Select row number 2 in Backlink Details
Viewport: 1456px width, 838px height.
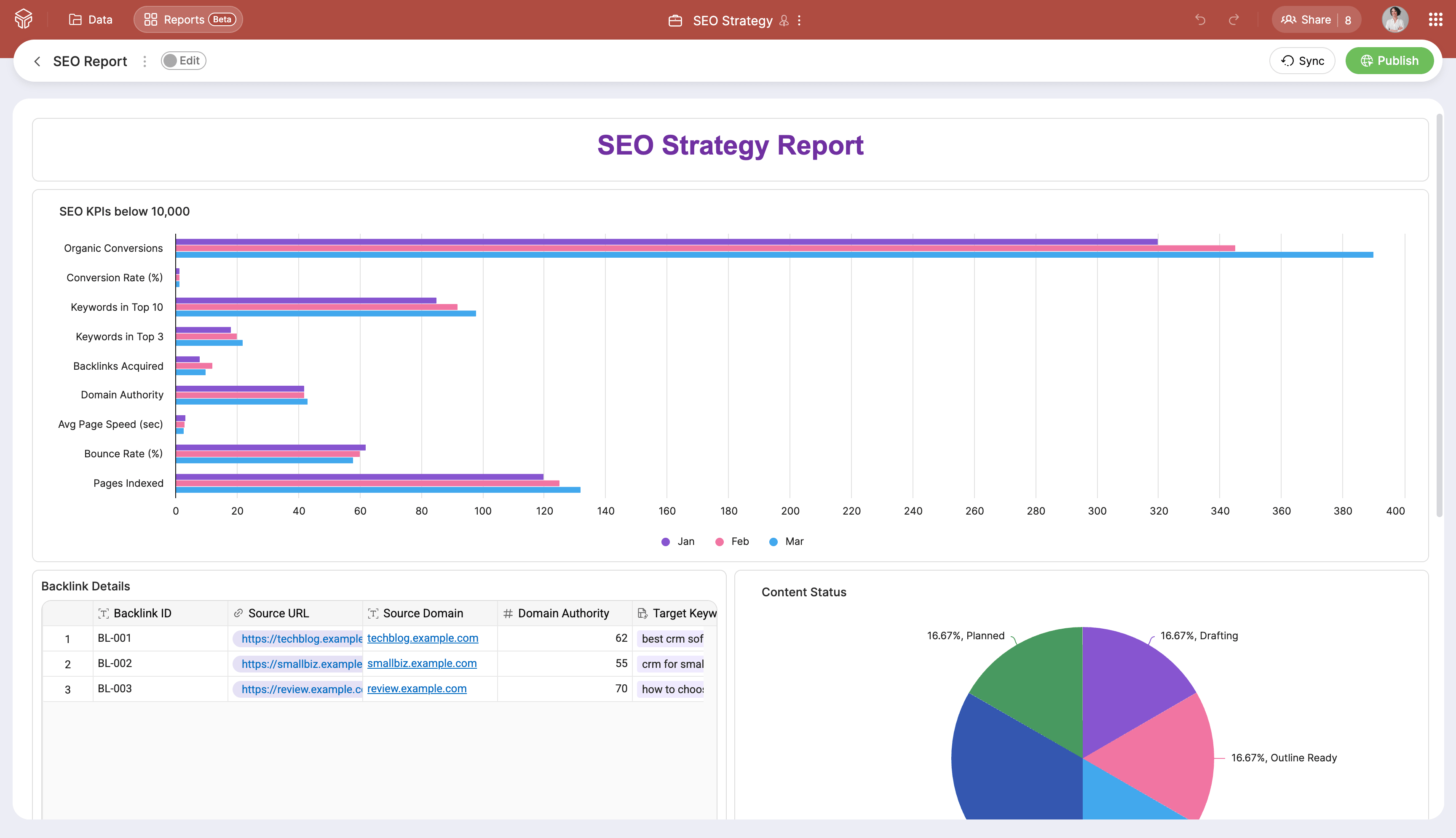pyautogui.click(x=67, y=664)
